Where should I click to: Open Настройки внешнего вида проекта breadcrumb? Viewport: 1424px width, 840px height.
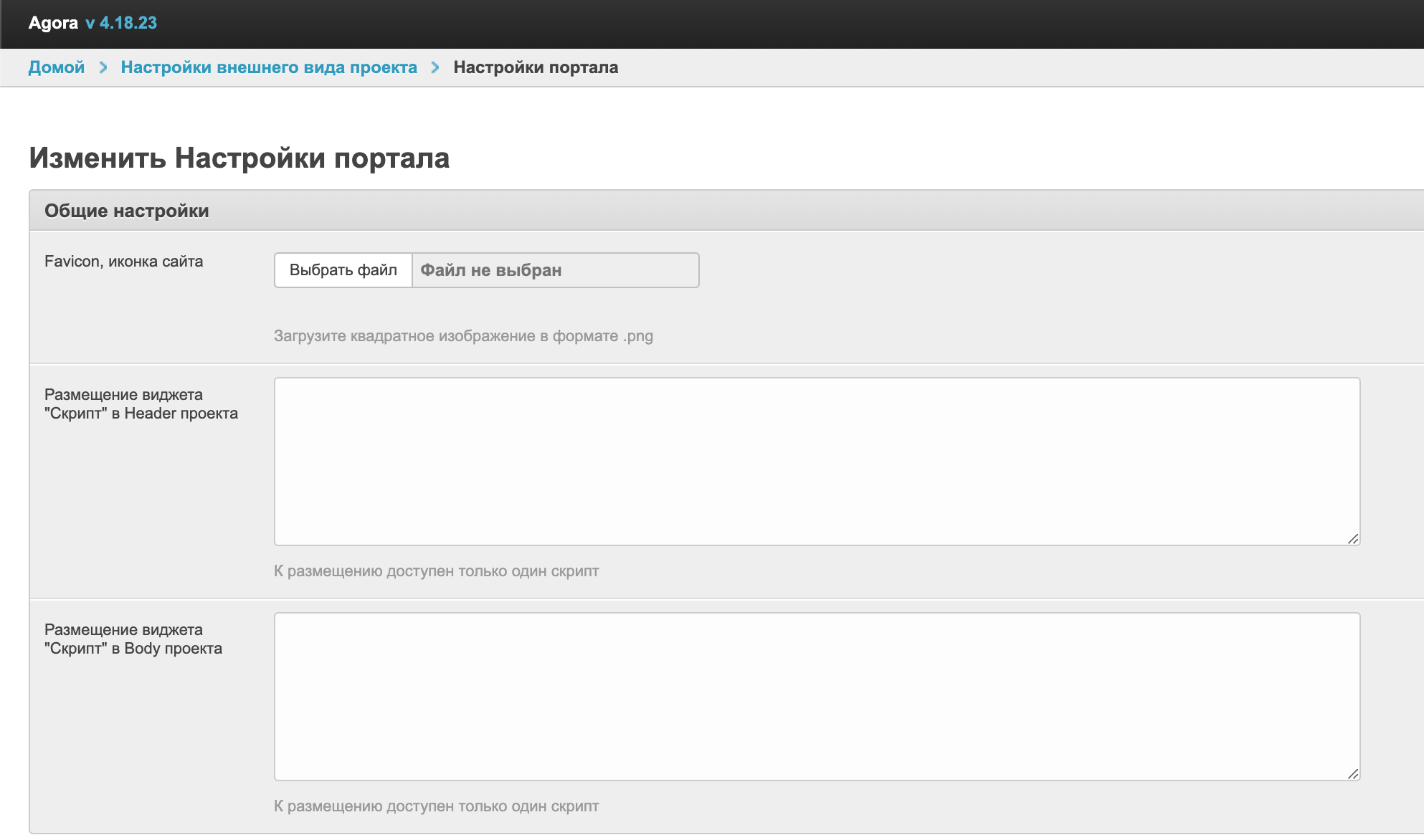[269, 67]
